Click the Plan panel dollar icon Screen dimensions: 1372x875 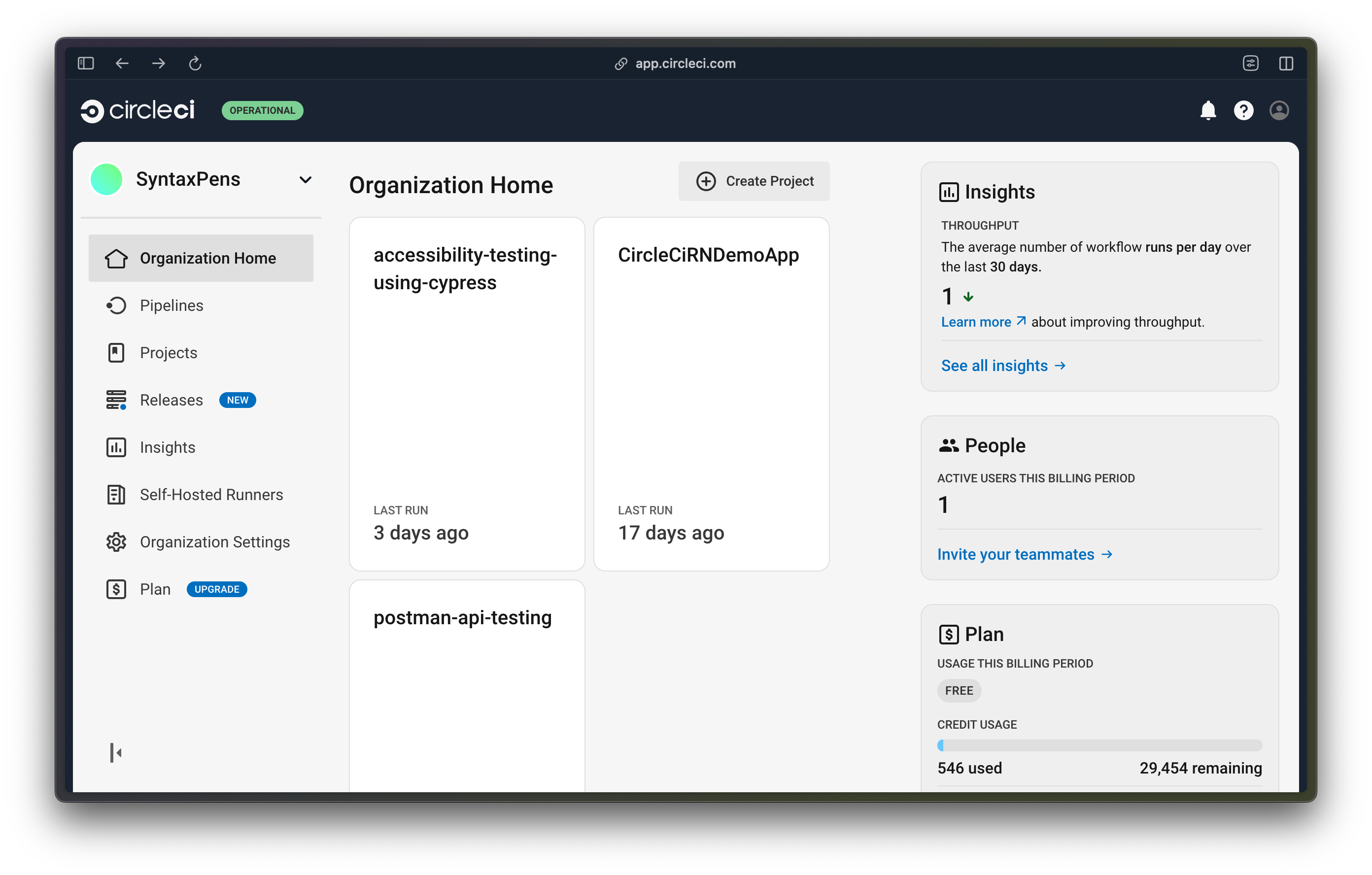point(949,634)
